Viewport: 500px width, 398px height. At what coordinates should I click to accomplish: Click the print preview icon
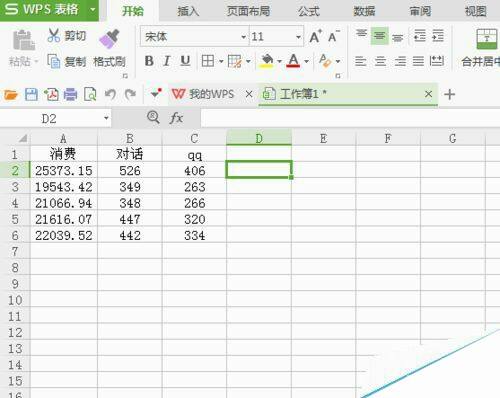(90, 95)
